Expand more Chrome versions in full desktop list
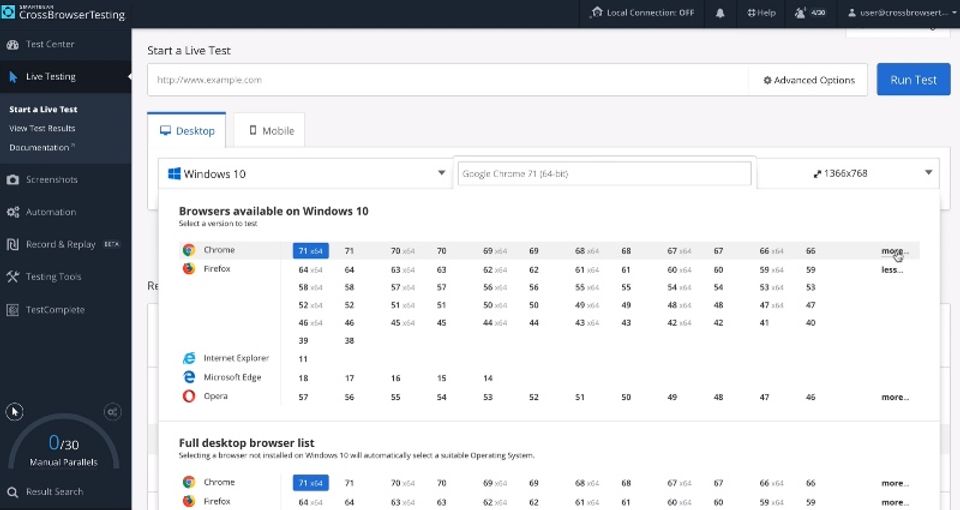This screenshot has width=960, height=510. tap(894, 483)
